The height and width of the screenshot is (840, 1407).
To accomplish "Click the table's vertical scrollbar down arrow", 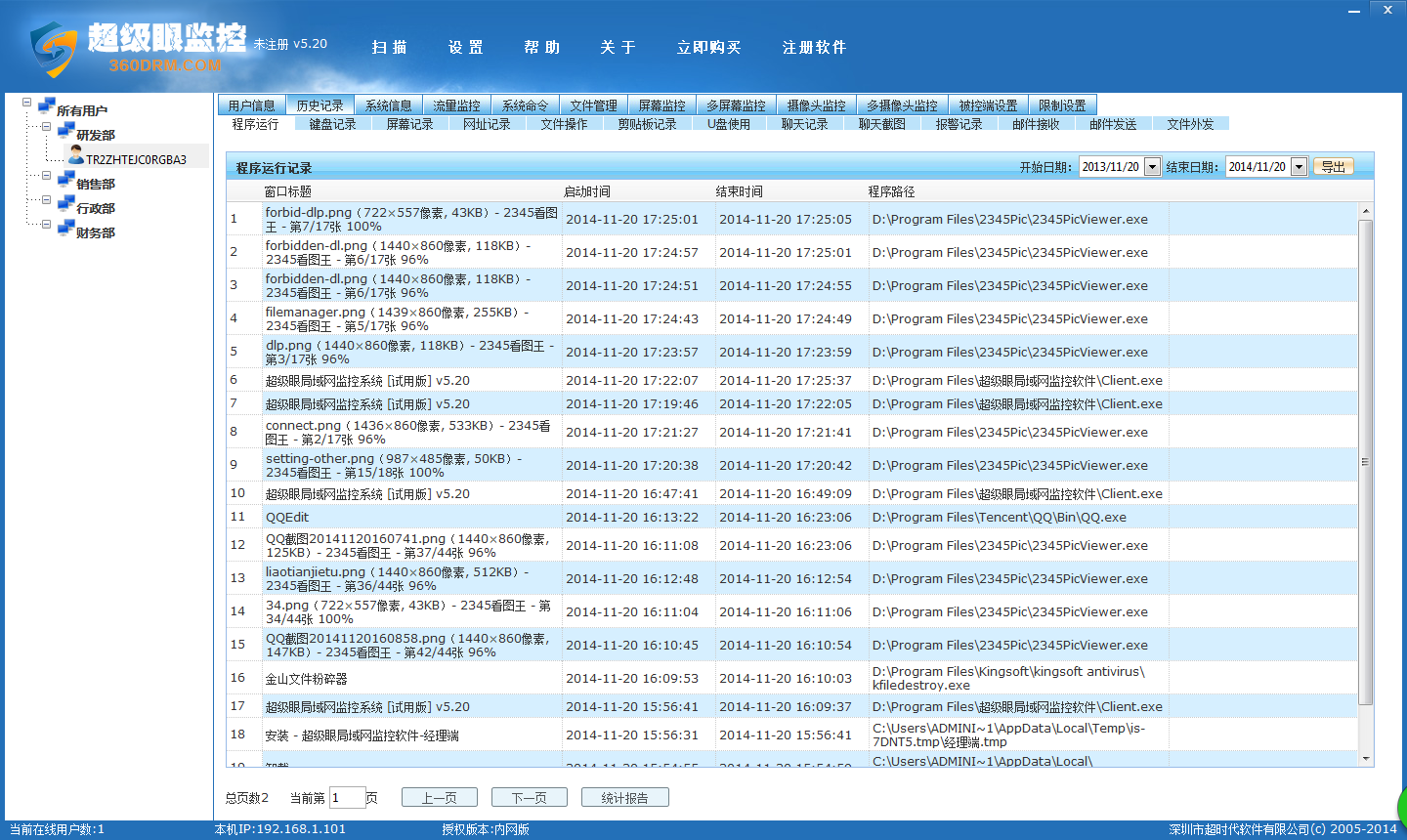I will click(x=1365, y=758).
